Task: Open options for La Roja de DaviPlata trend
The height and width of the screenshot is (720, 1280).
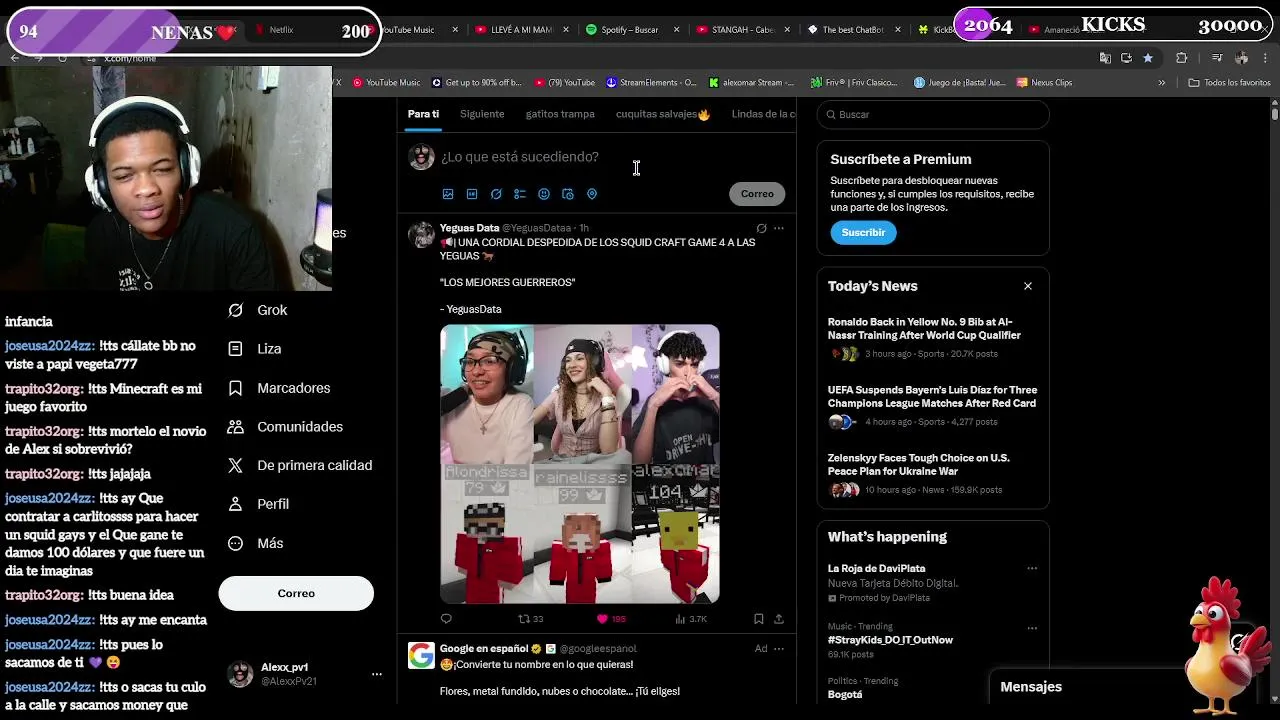Action: 1032,568
